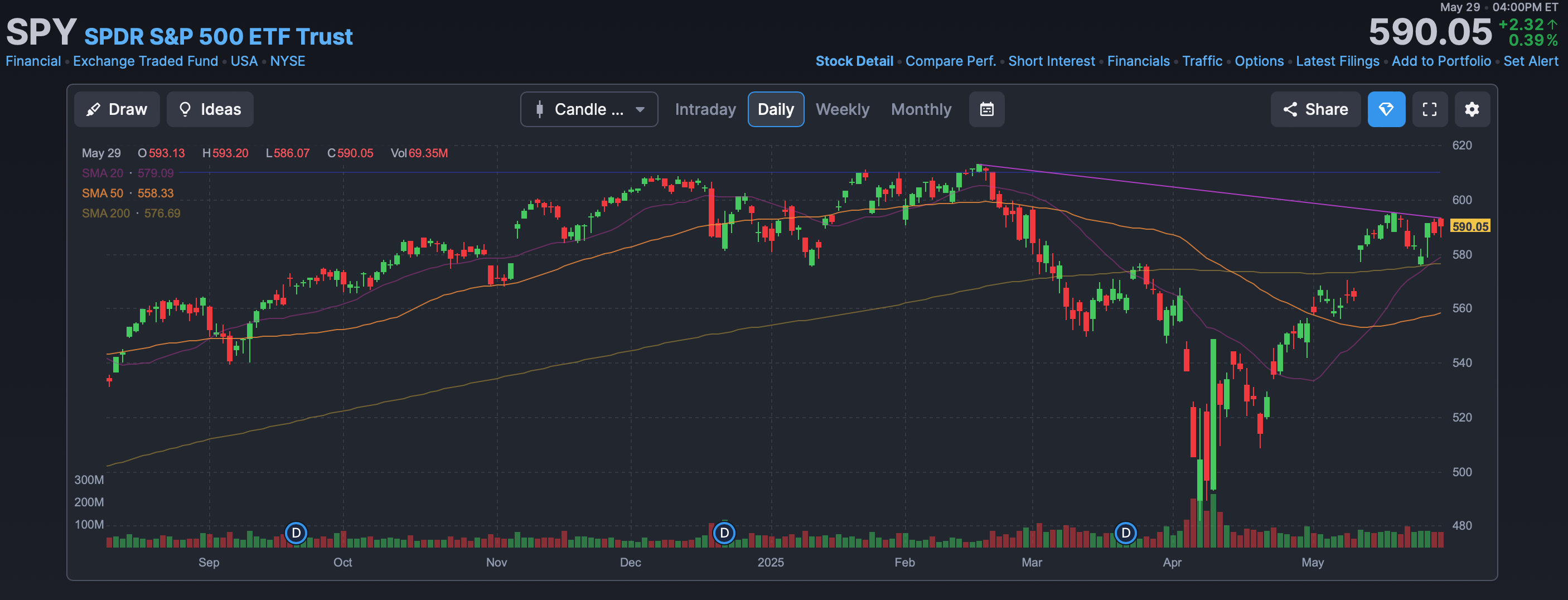
Task: Open the USA country link
Action: [244, 61]
